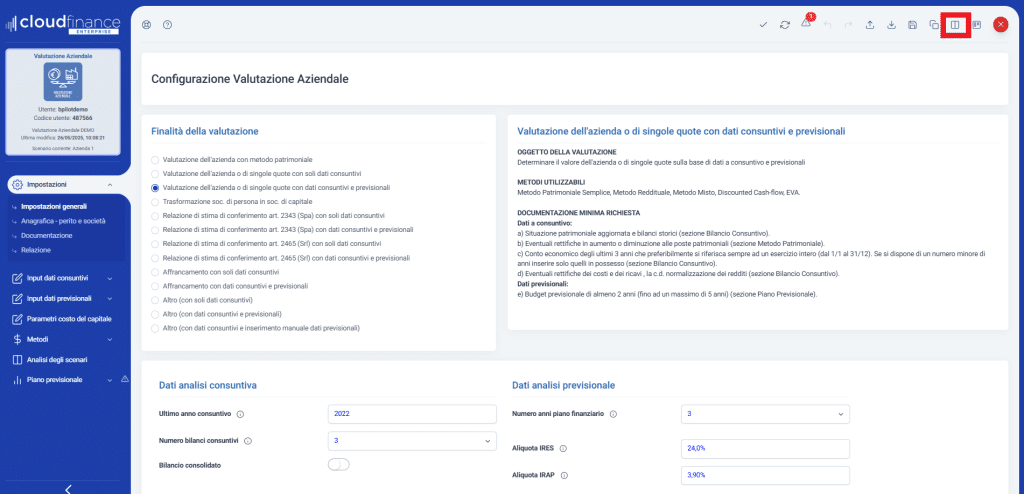This screenshot has height=494, width=1024.
Task: Select art. 2343 (Spa) consuntivi e previsionali
Action: 155,230
